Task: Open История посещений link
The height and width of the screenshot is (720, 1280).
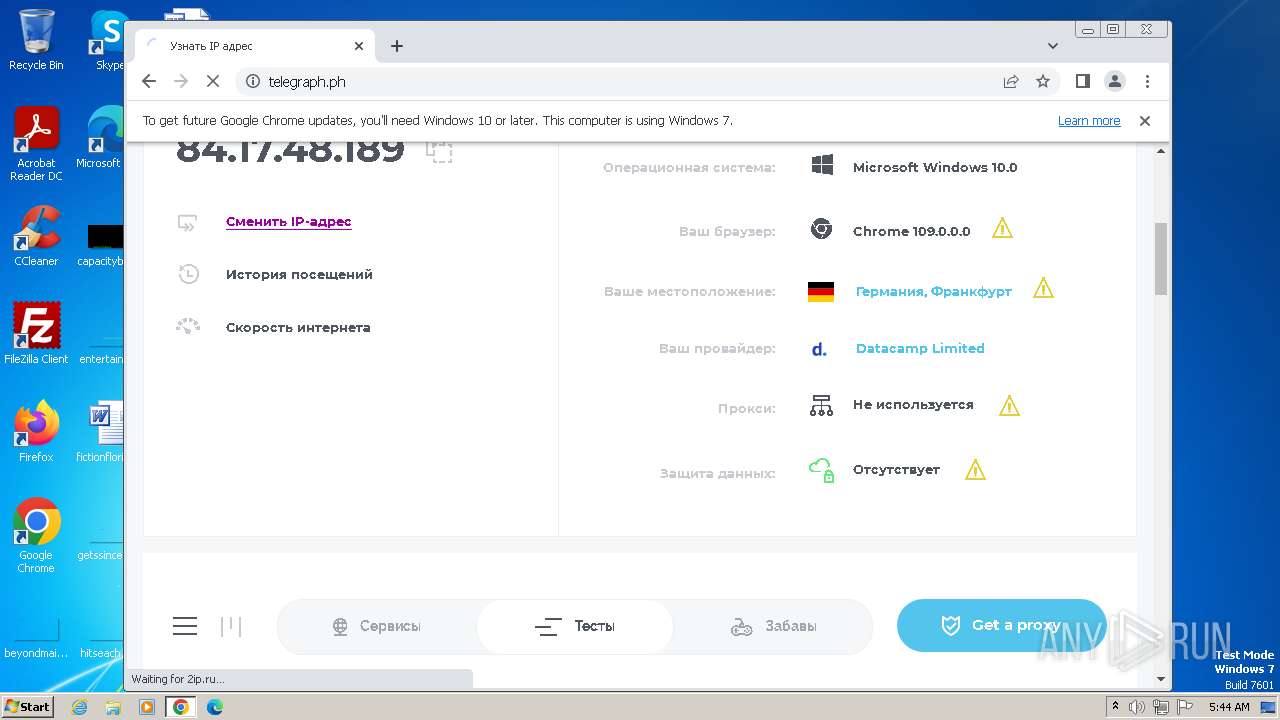Action: coord(299,274)
